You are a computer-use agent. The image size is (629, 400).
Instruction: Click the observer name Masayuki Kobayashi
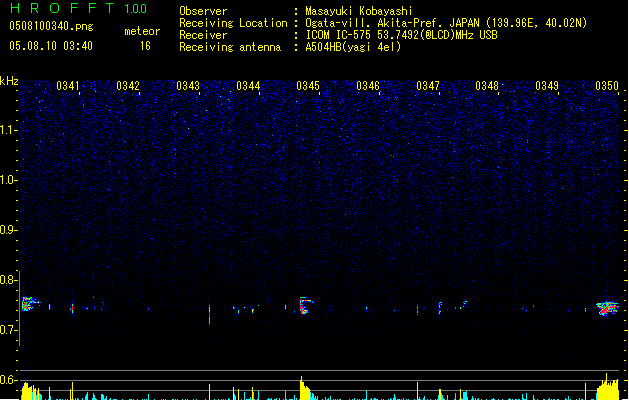[x=359, y=11]
